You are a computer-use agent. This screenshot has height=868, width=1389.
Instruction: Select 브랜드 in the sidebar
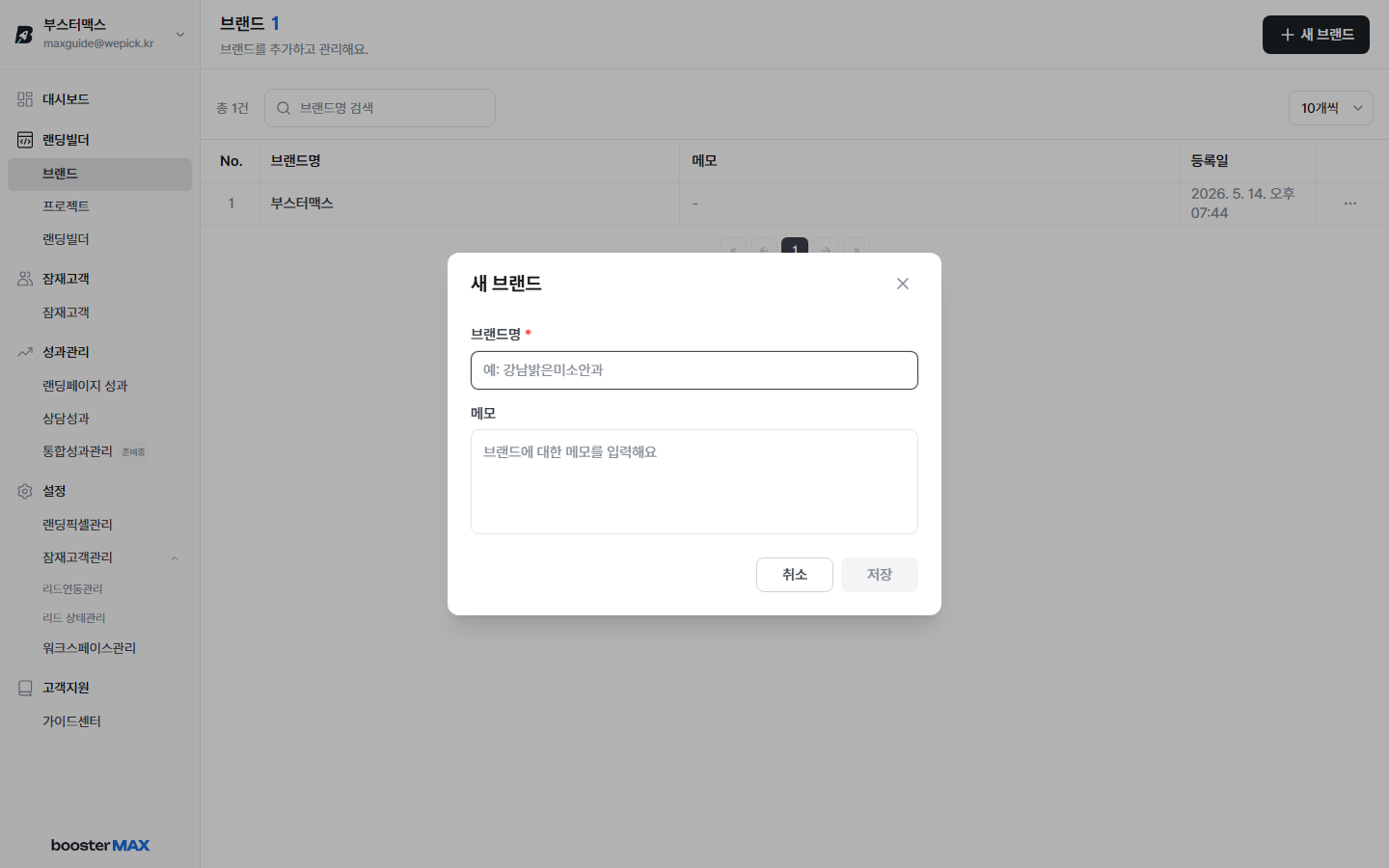(99, 174)
